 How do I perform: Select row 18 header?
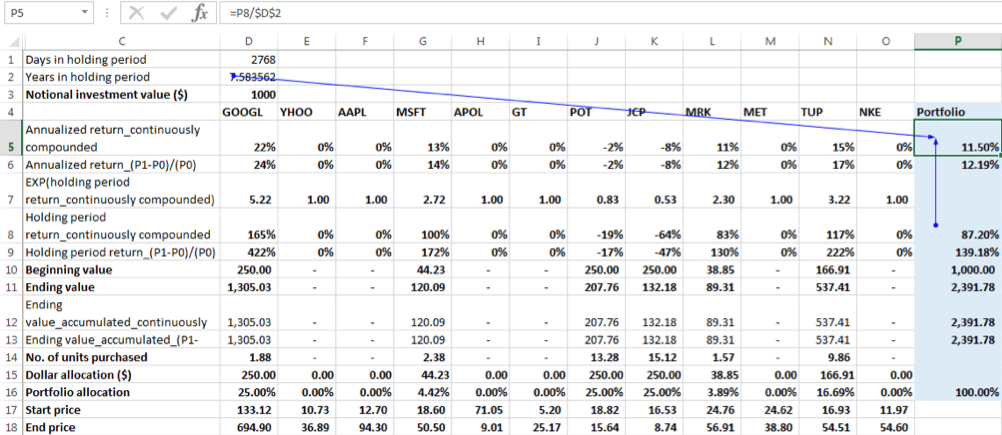click(x=12, y=427)
